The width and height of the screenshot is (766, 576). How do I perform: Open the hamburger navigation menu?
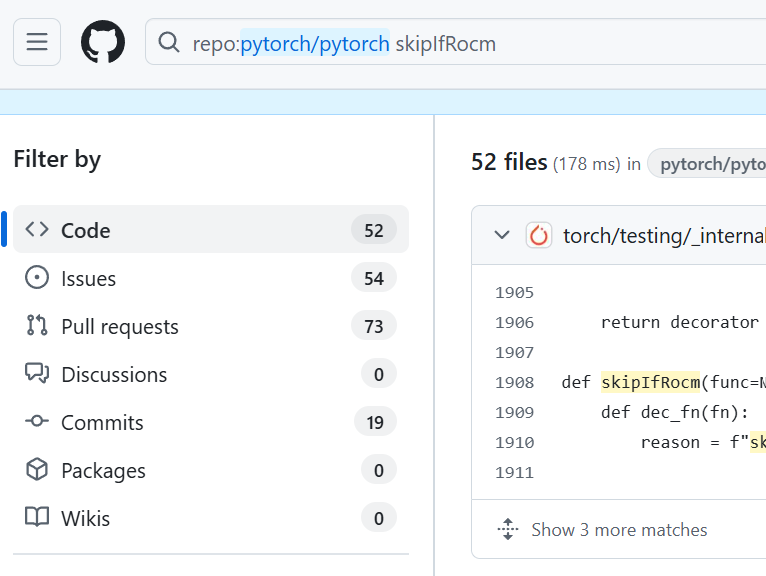[x=37, y=42]
